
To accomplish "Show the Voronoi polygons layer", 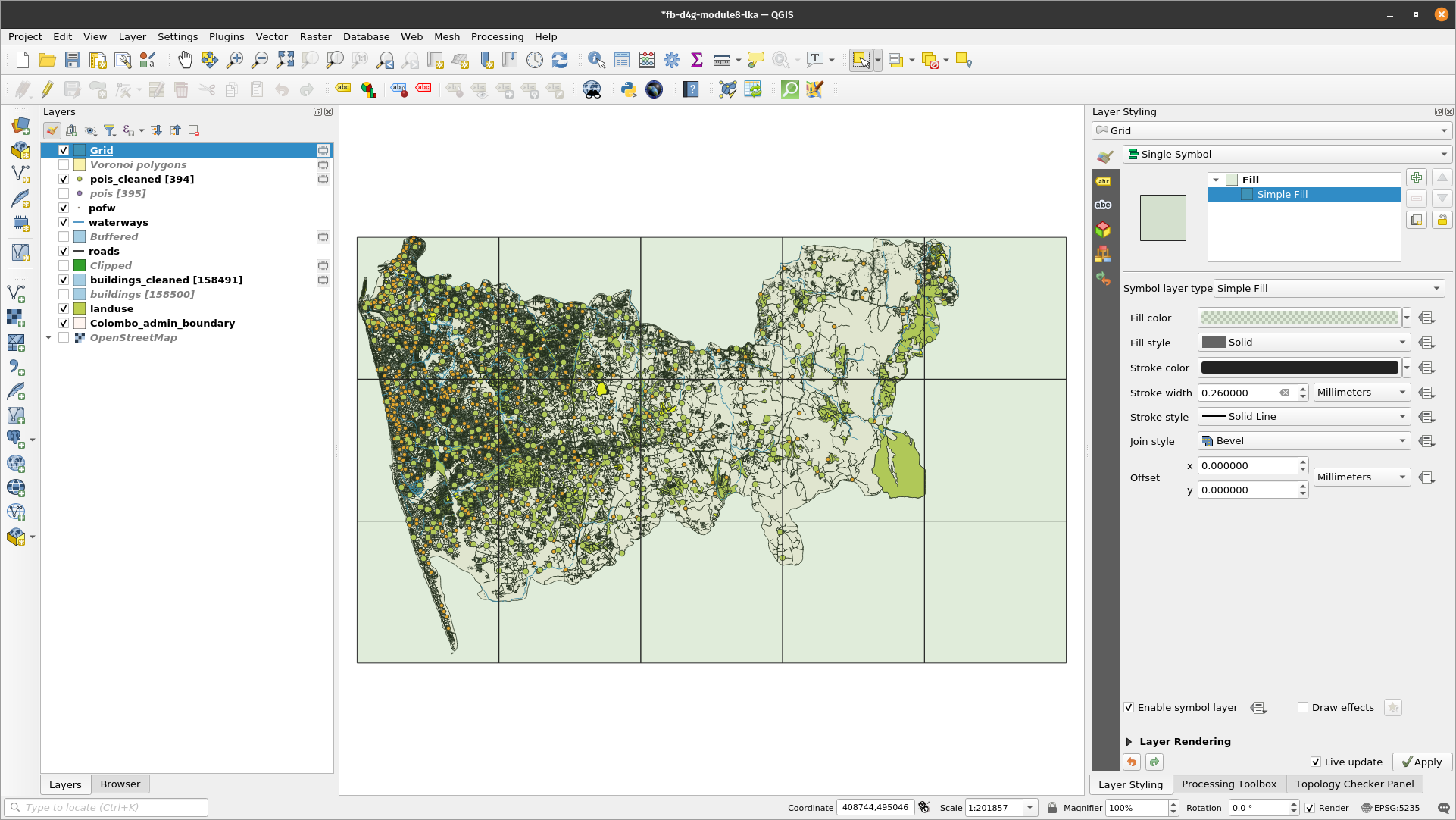I will (x=64, y=164).
